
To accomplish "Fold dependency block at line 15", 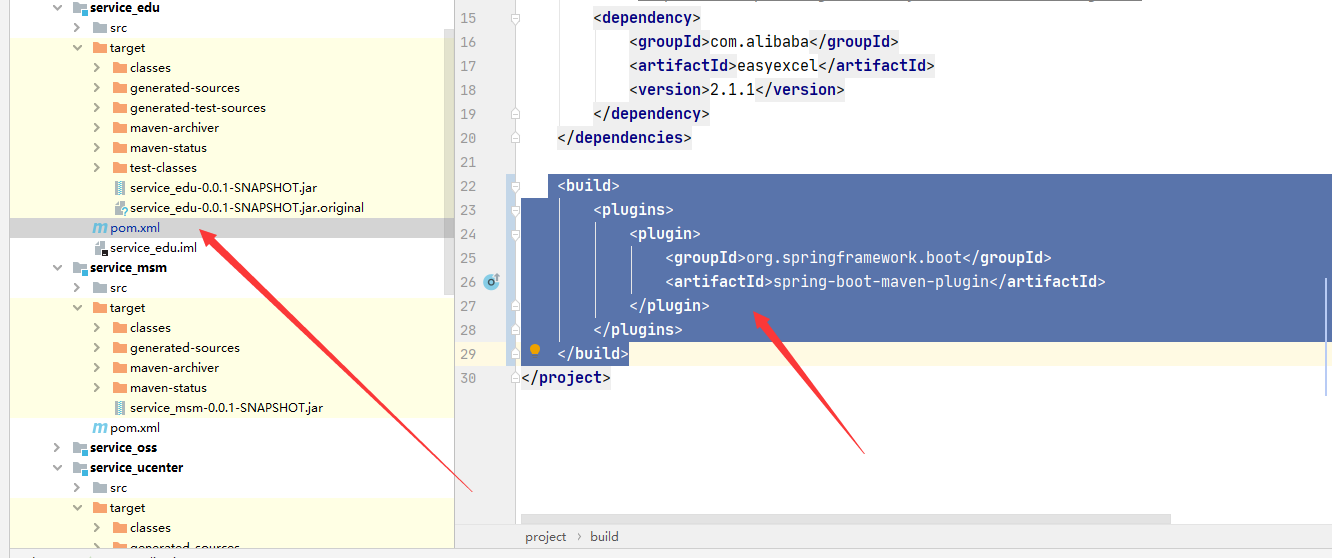I will coord(514,18).
